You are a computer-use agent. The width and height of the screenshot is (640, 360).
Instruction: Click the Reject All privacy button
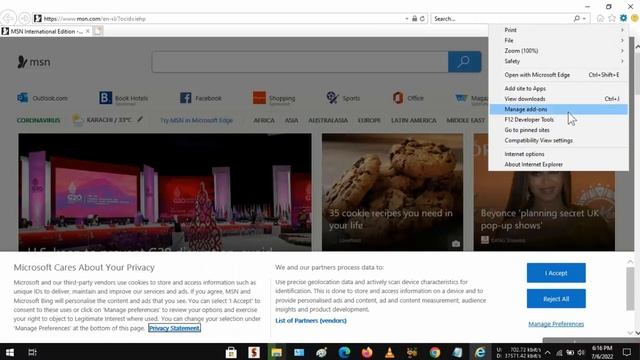click(x=556, y=299)
